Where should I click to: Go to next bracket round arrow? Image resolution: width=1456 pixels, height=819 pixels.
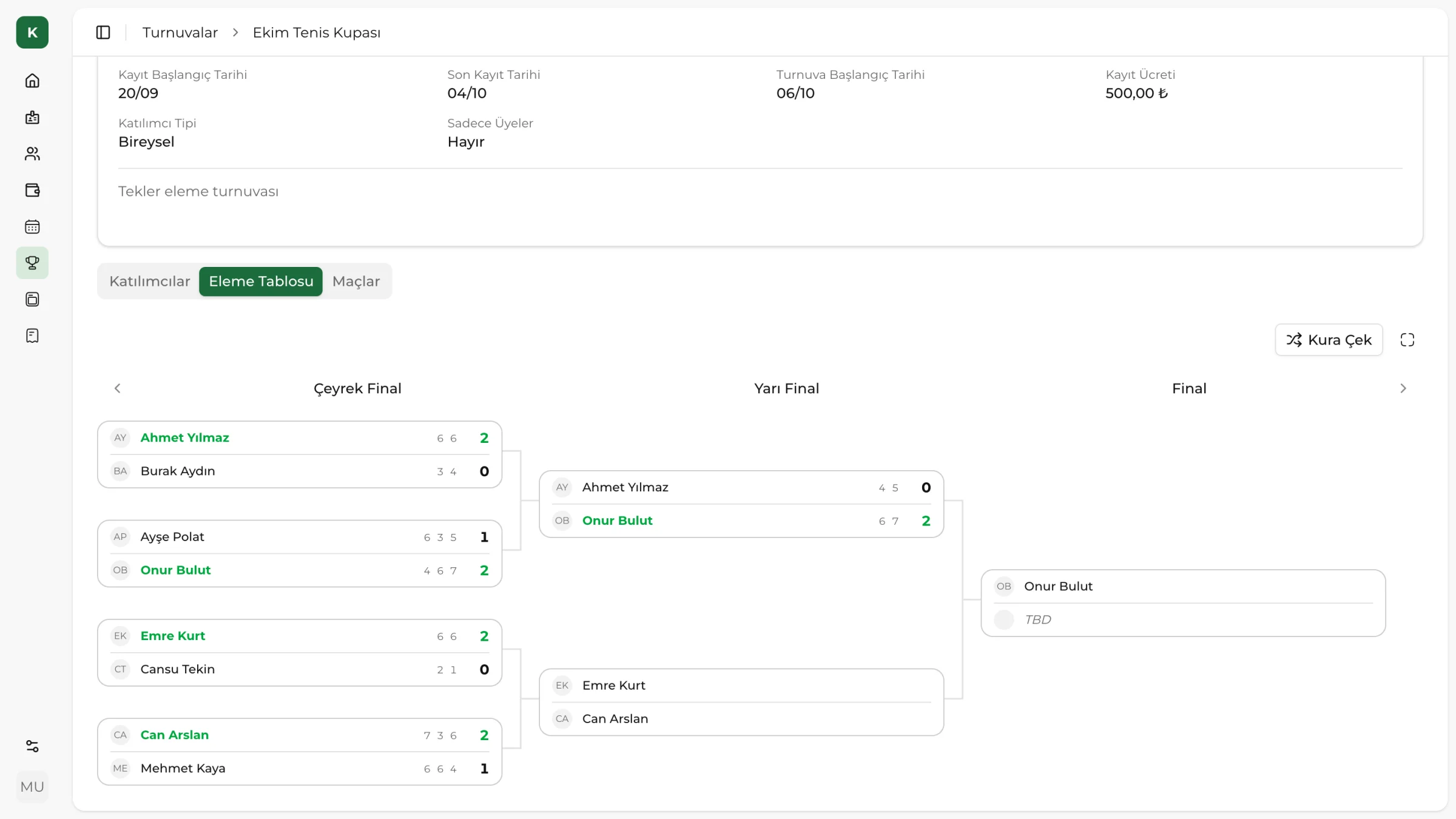[1403, 388]
